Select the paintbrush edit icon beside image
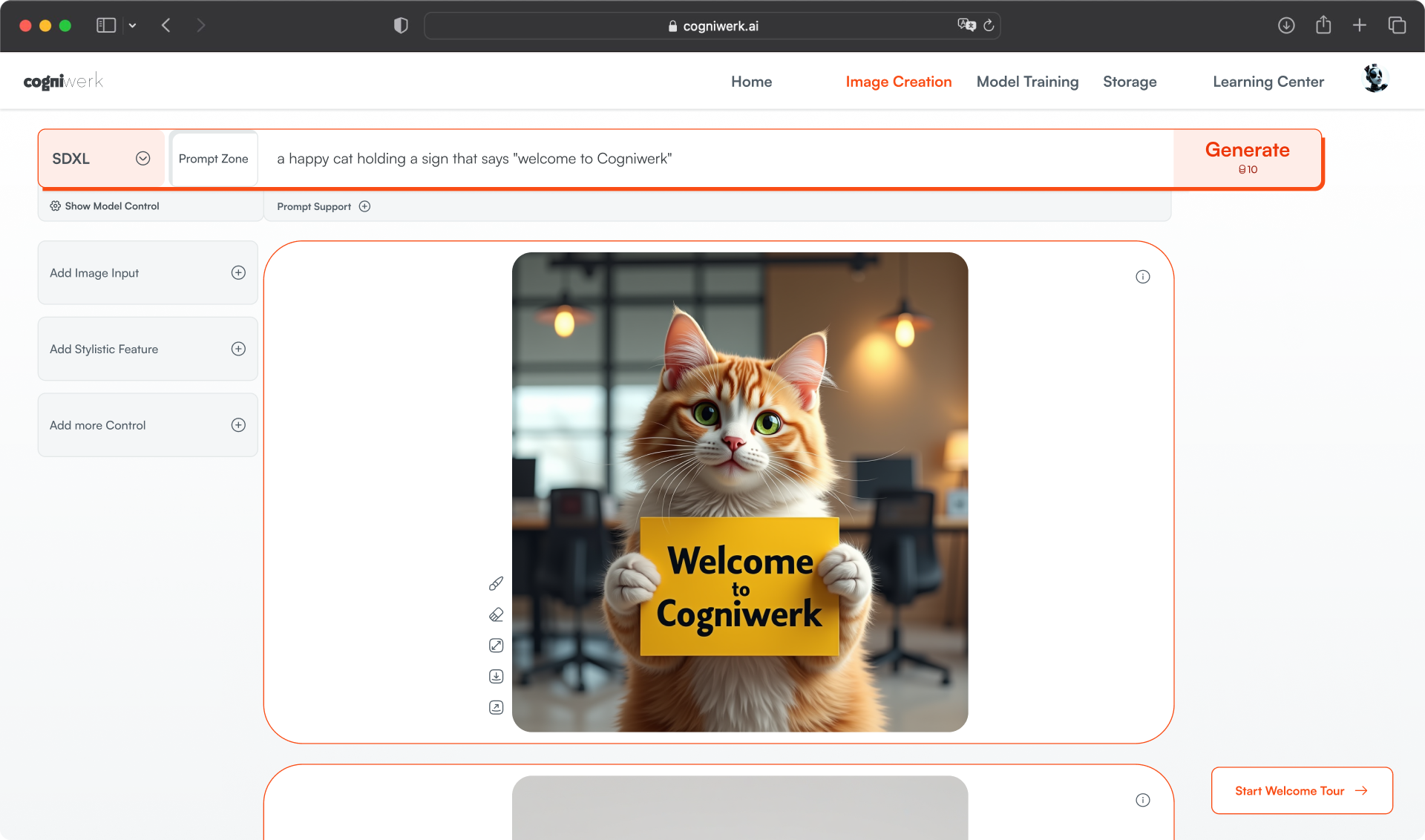Screen dimensions: 1425x840 point(496,583)
